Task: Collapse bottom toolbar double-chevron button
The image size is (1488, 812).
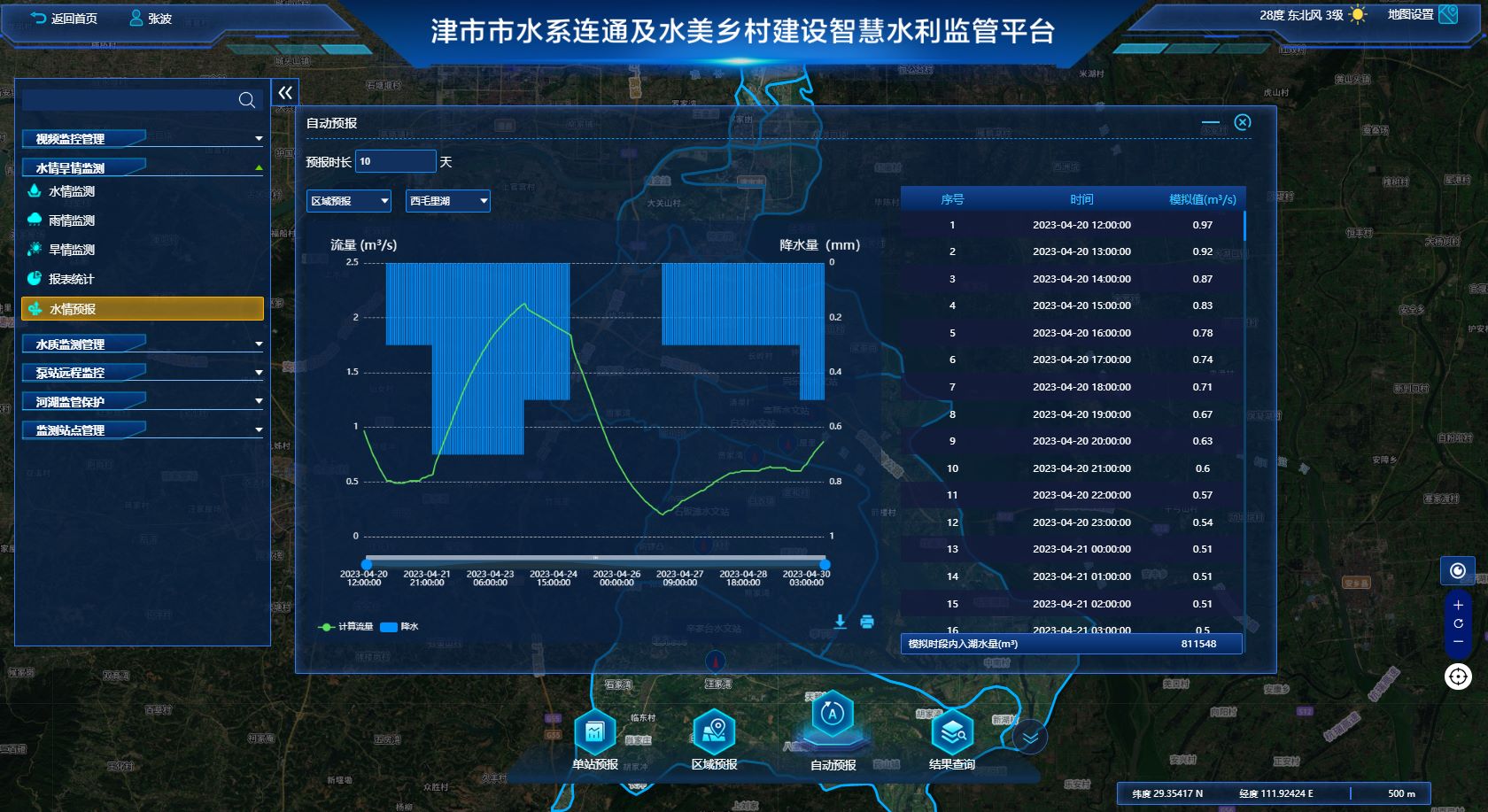Action: (x=1029, y=737)
